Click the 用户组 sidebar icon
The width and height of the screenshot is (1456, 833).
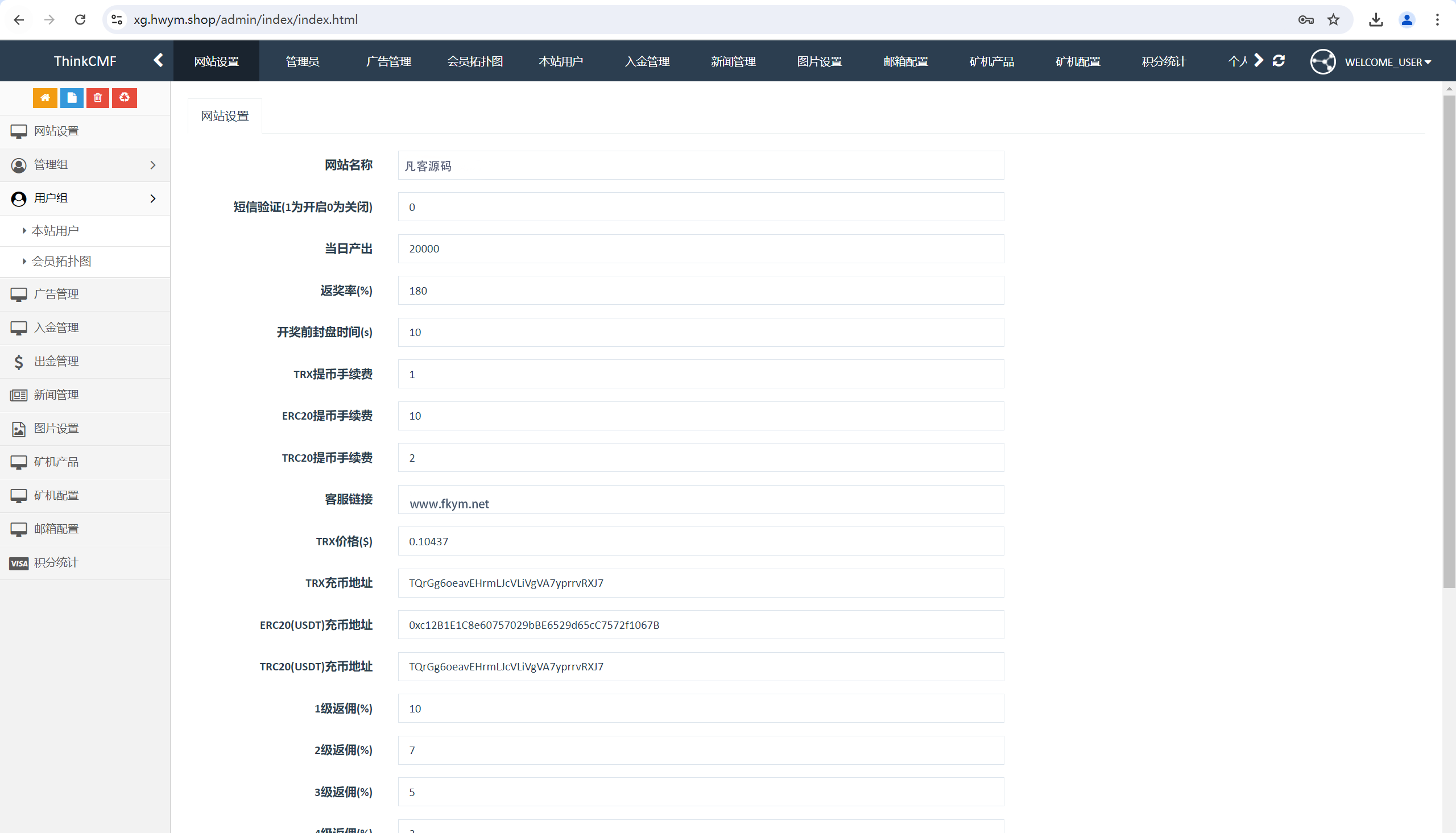[19, 198]
